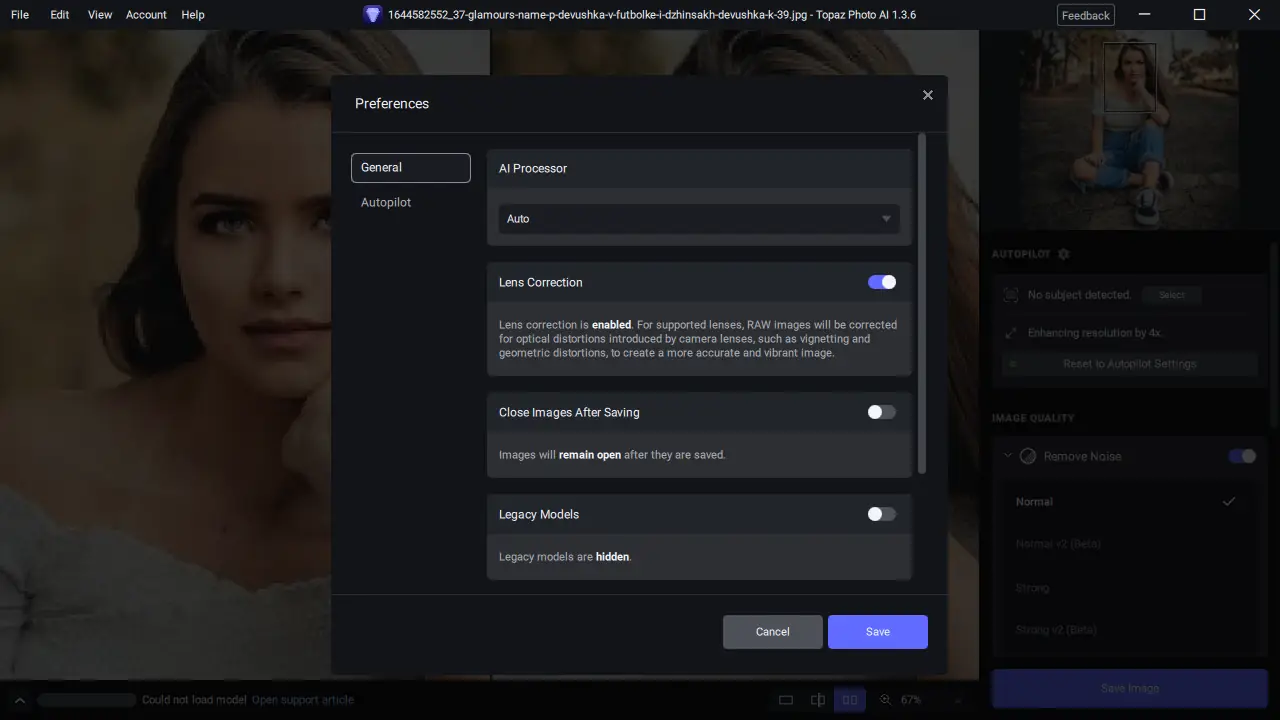Cancel the Preferences dialog
Image resolution: width=1280 pixels, height=720 pixels.
773,632
